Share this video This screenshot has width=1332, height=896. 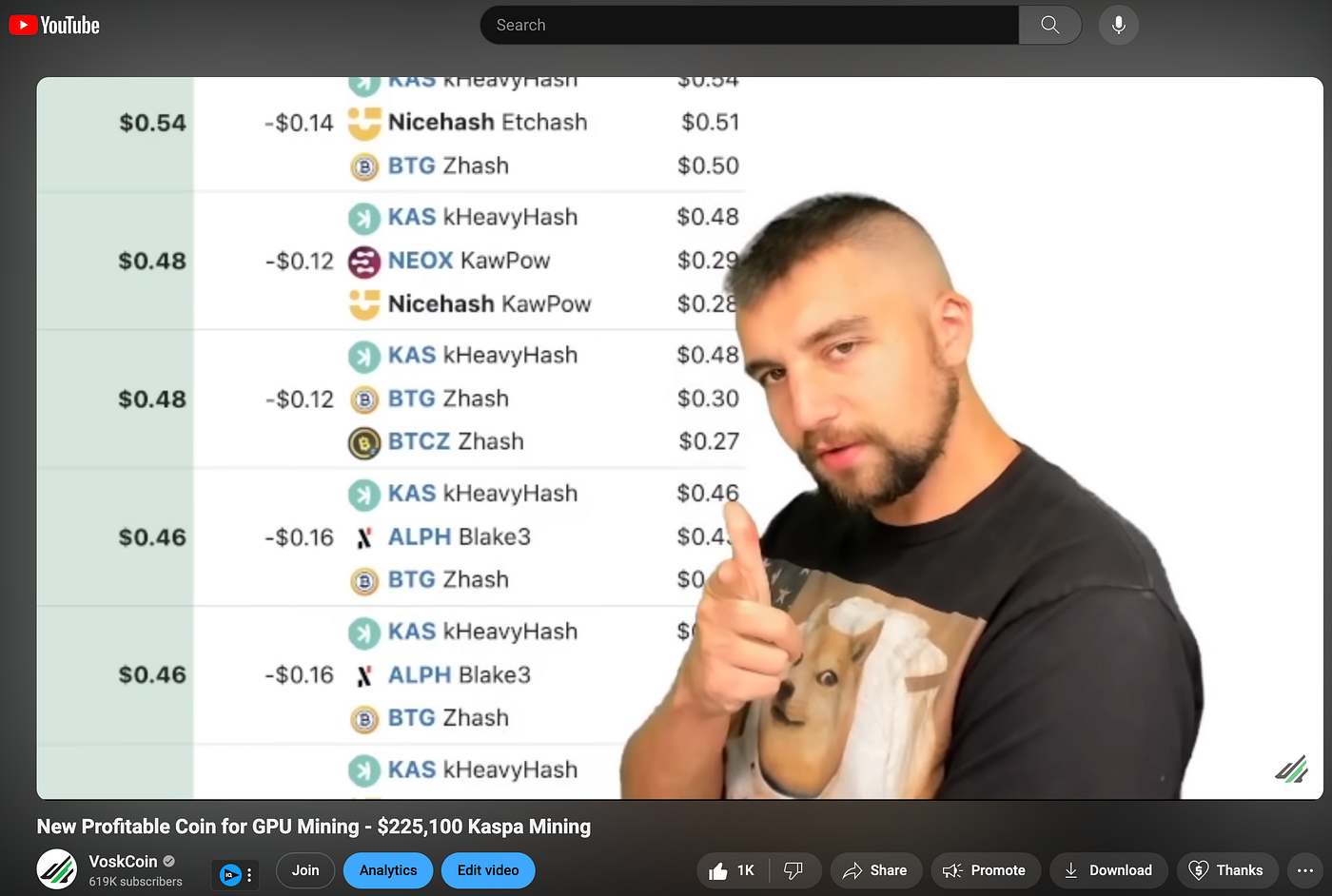coord(876,870)
